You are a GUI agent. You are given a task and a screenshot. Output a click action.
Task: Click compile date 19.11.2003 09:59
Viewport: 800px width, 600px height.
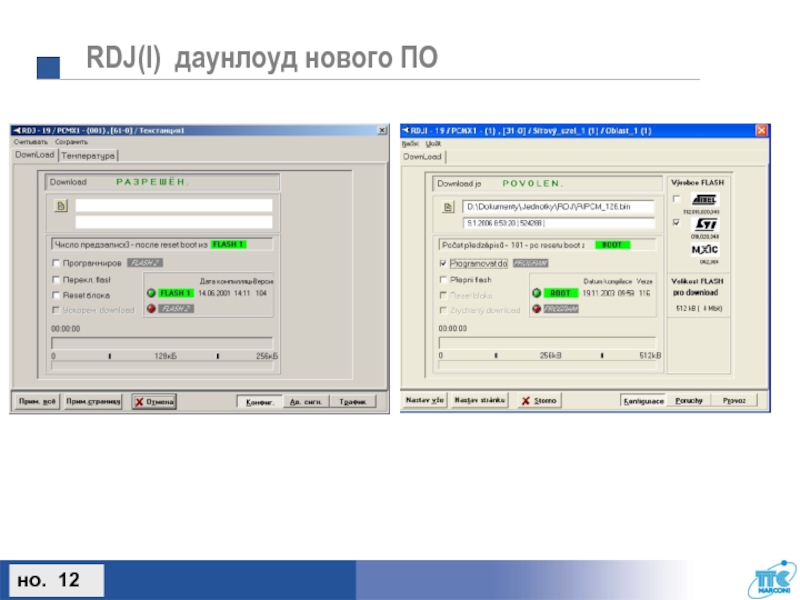point(608,293)
